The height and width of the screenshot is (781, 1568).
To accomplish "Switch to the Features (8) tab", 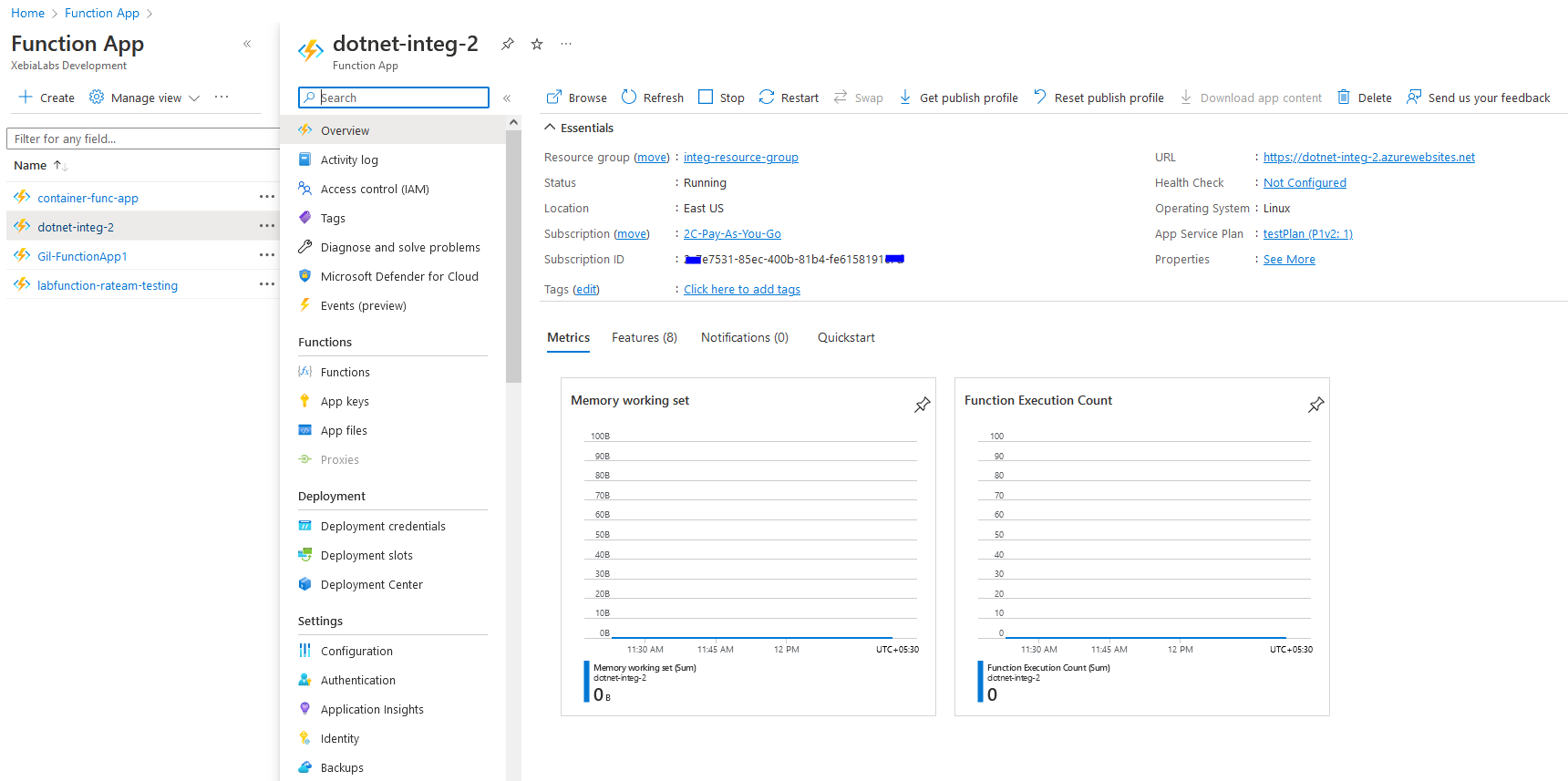I will [645, 337].
